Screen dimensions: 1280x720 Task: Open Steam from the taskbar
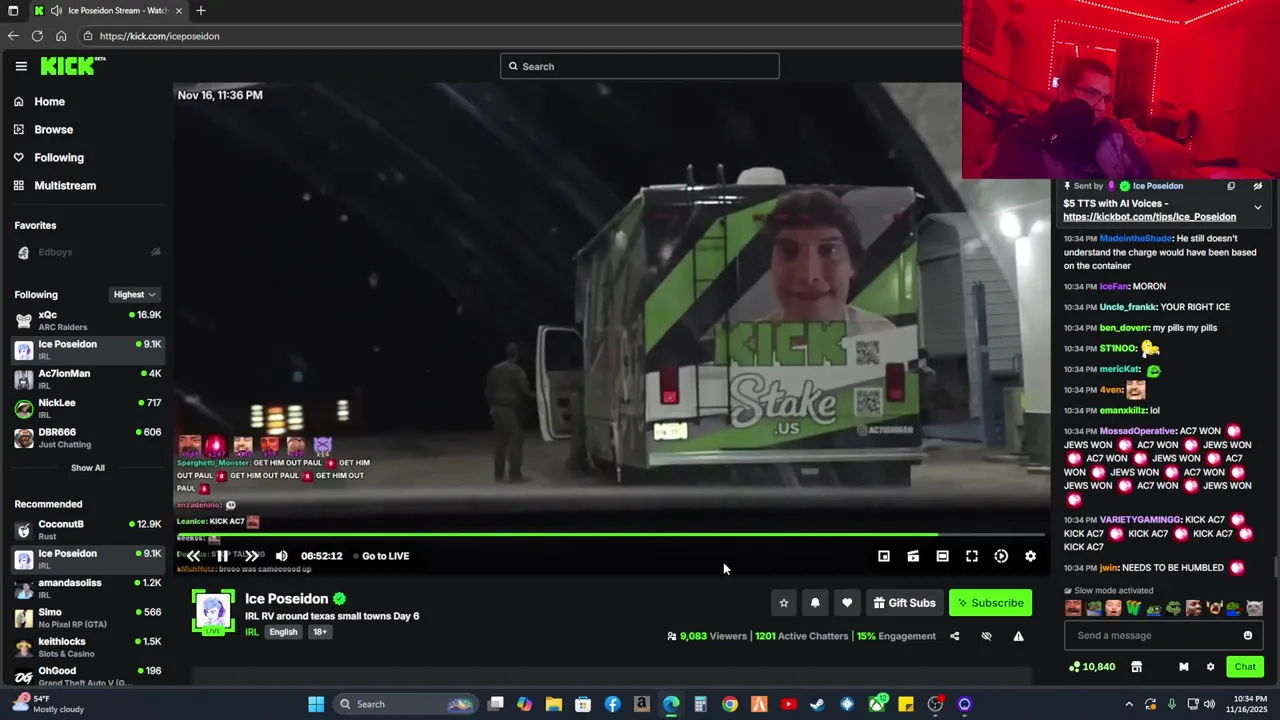(817, 704)
